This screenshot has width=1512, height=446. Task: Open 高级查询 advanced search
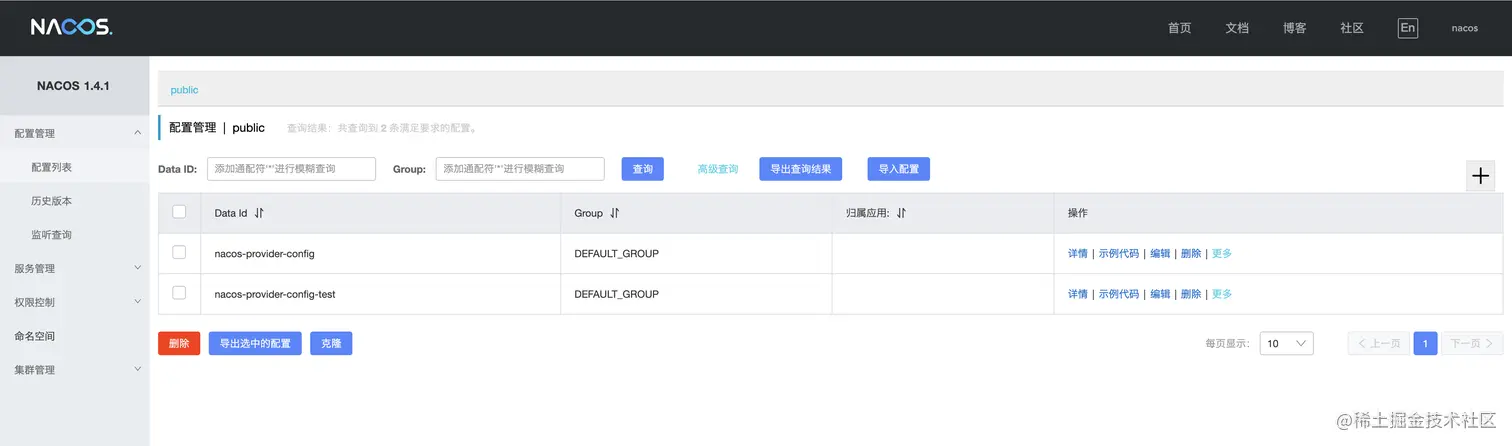click(x=718, y=169)
